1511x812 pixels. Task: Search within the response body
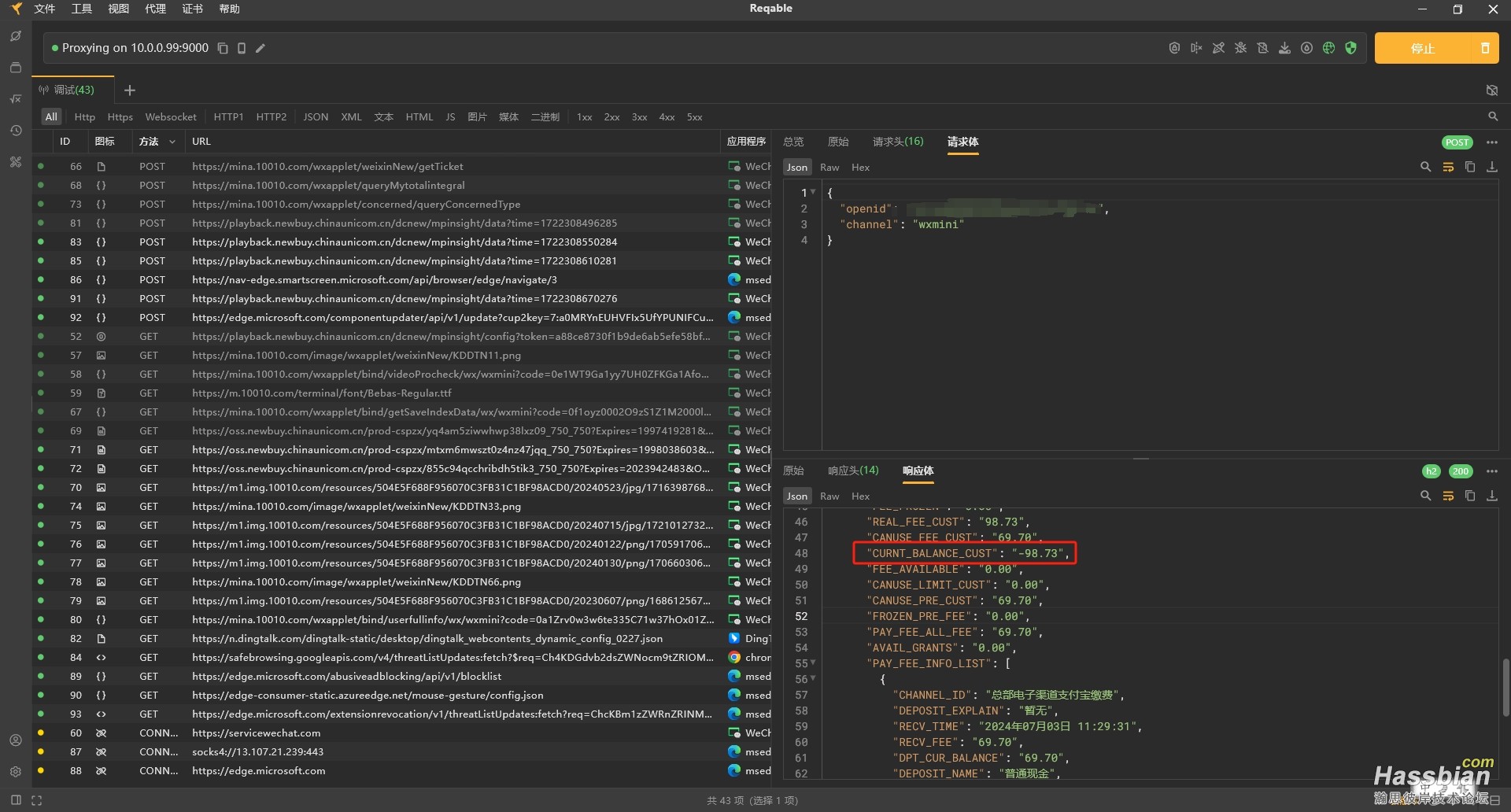point(1425,496)
